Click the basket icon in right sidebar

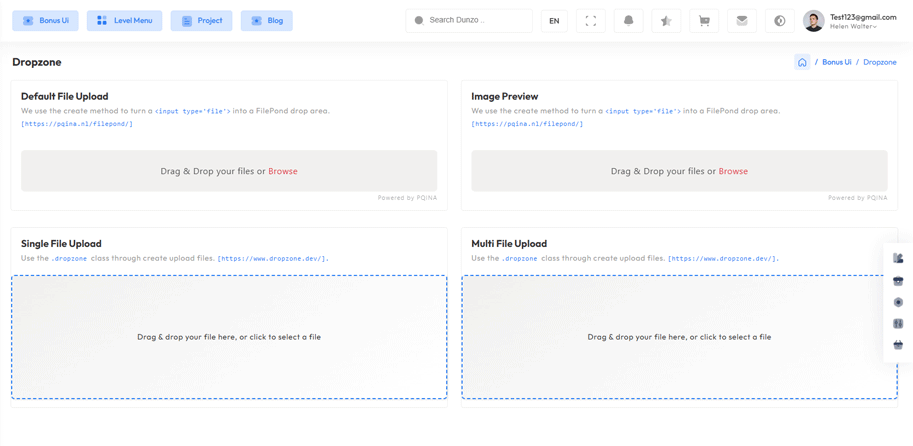click(898, 345)
